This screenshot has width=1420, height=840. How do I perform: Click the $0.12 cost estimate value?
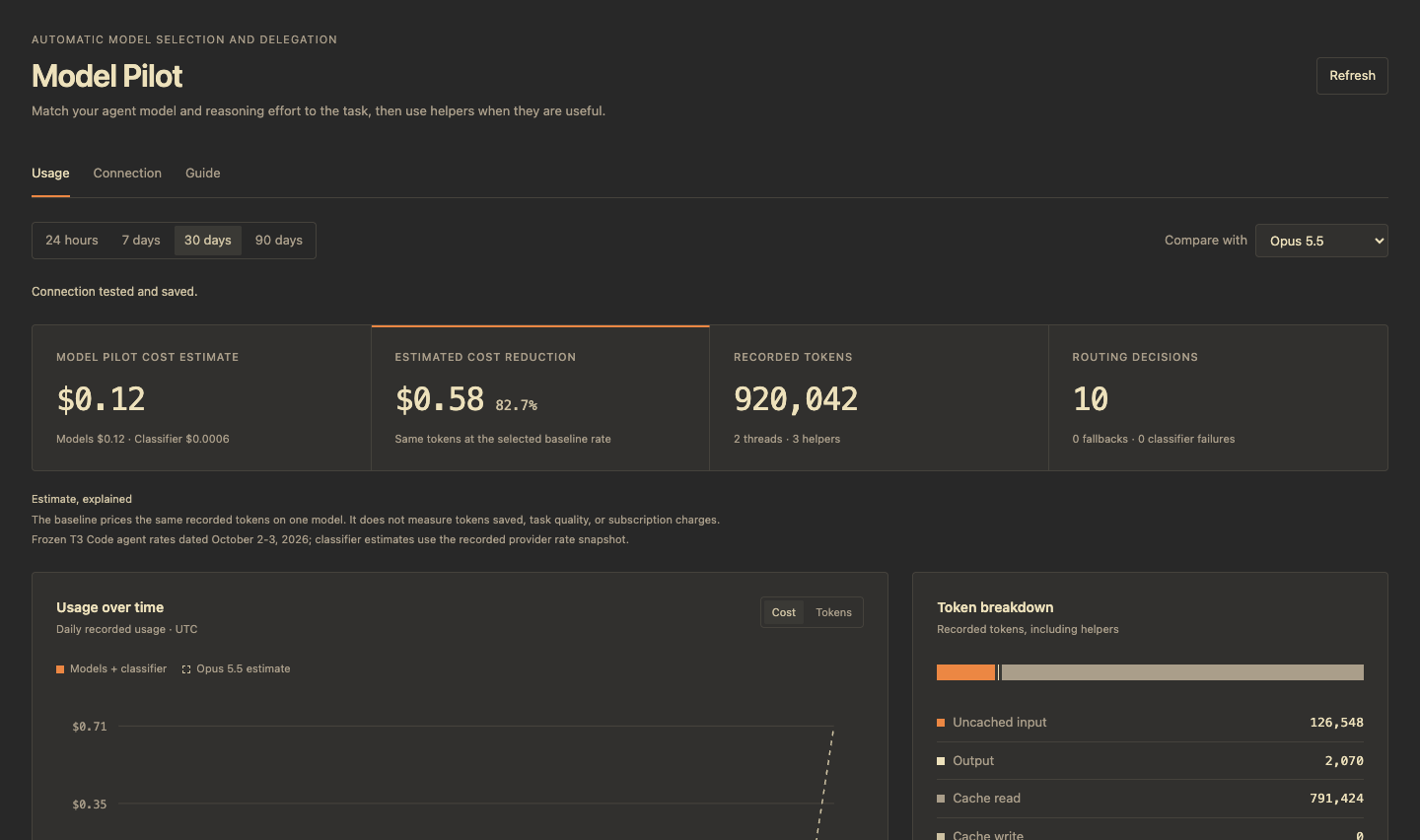tap(101, 399)
